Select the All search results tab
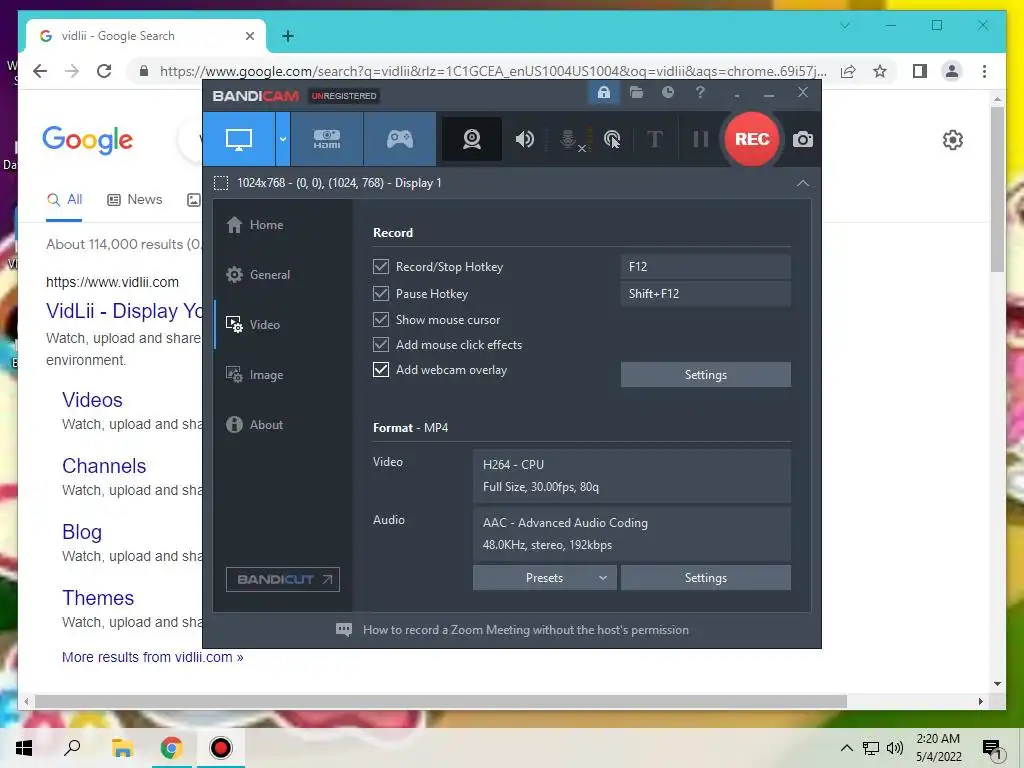 click(65, 200)
